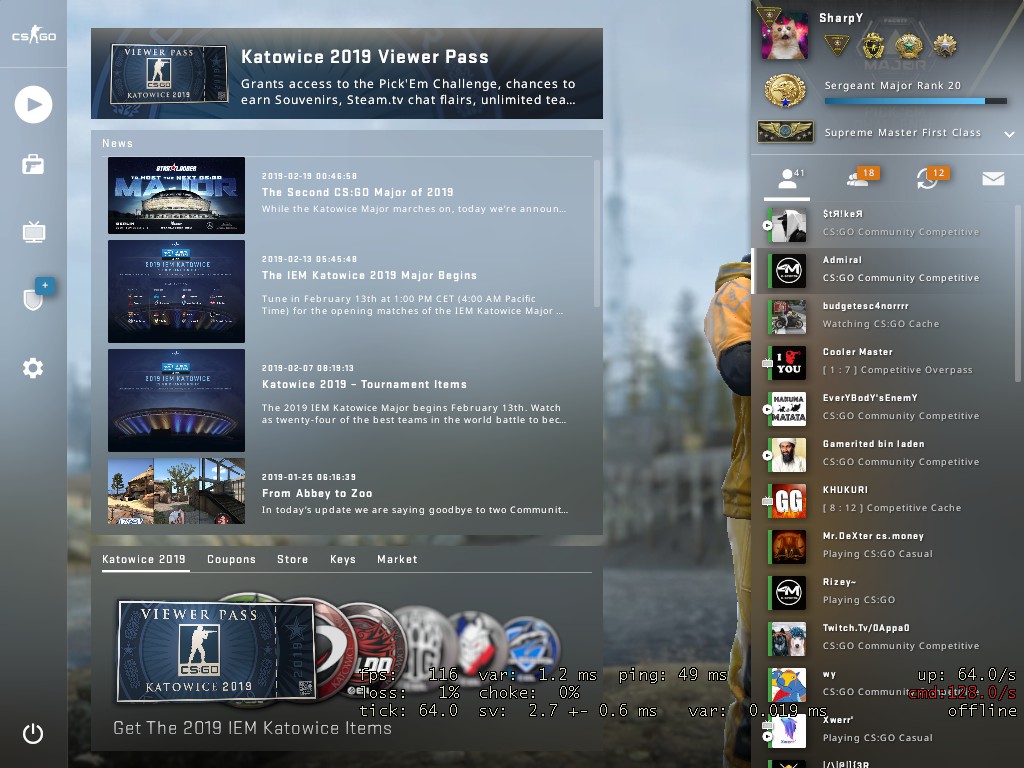Click the news panel scrollbar
1024x768 pixels.
[596, 233]
